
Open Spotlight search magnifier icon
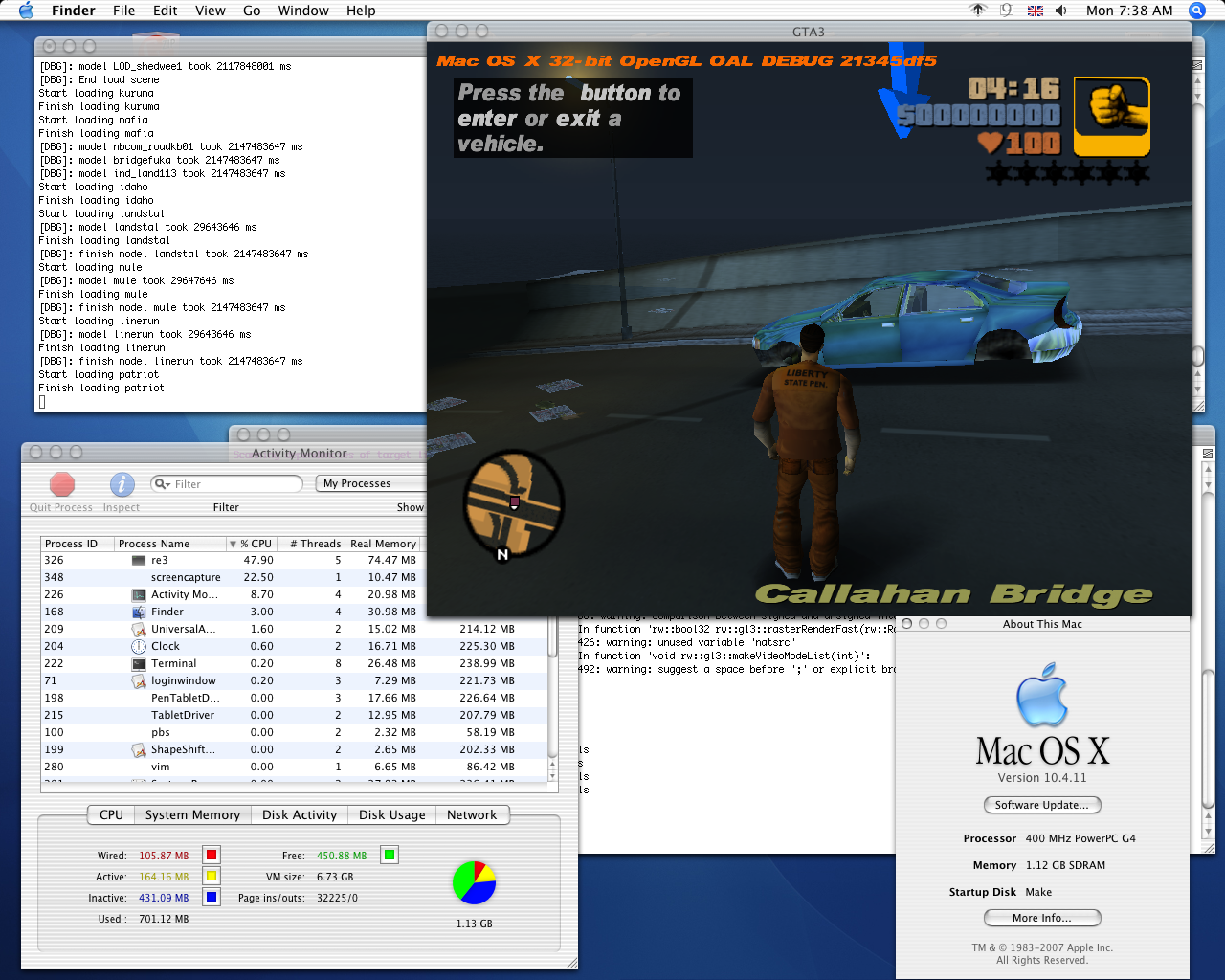tap(1197, 11)
